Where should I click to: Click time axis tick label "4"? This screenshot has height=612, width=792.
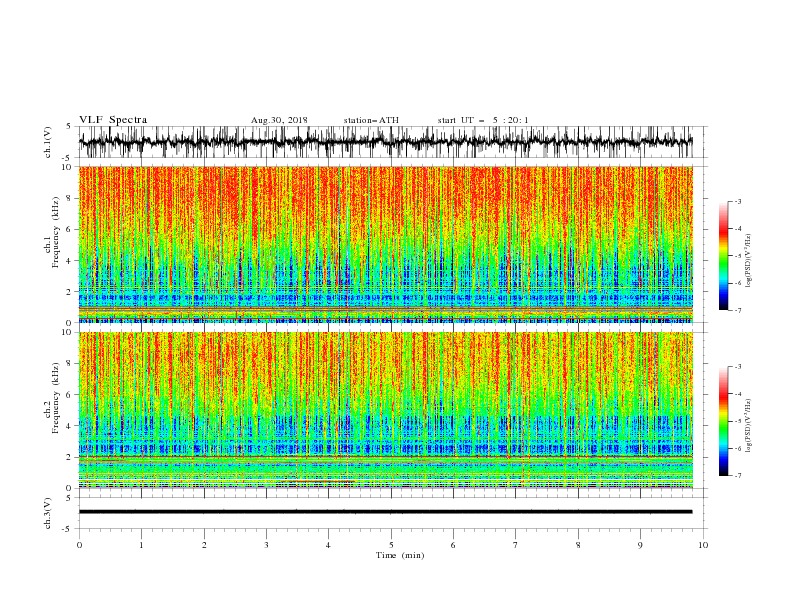328,545
